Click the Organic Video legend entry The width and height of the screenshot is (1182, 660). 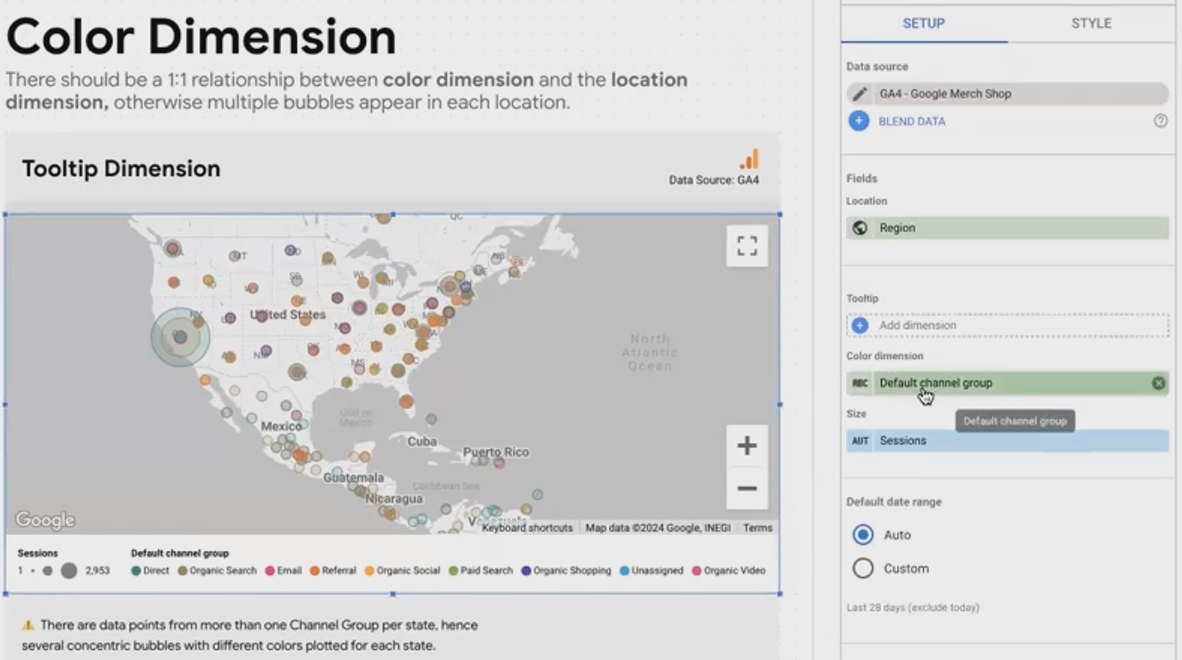(x=728, y=571)
